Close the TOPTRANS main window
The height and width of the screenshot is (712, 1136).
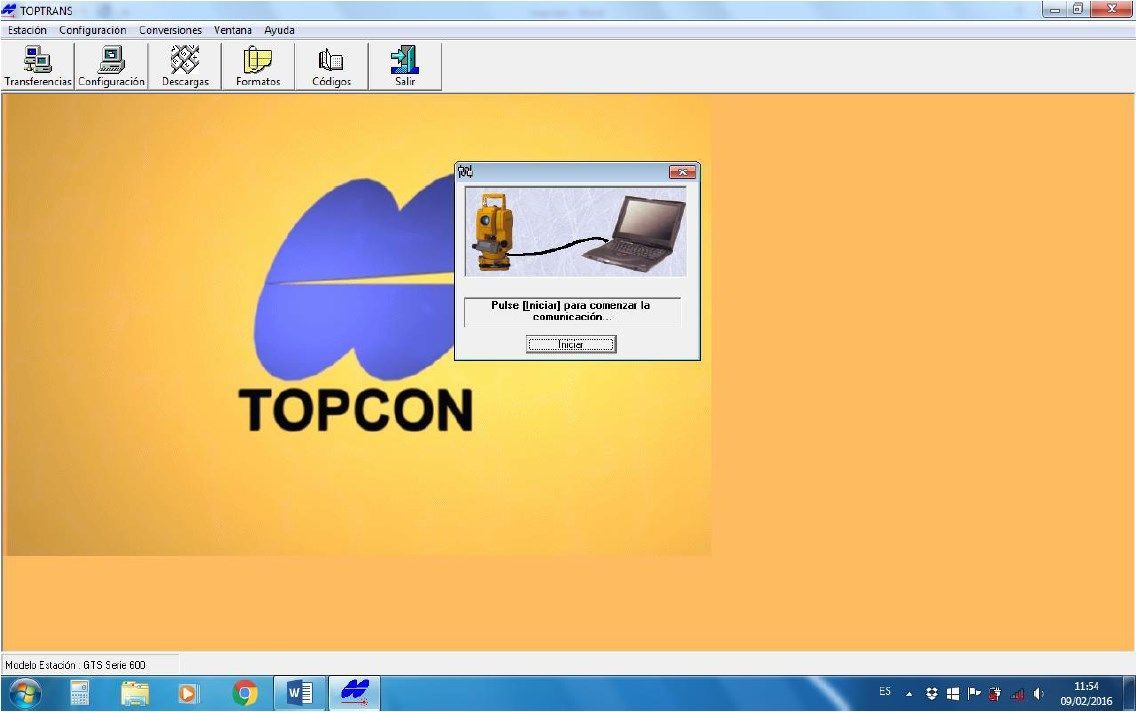click(x=1111, y=9)
